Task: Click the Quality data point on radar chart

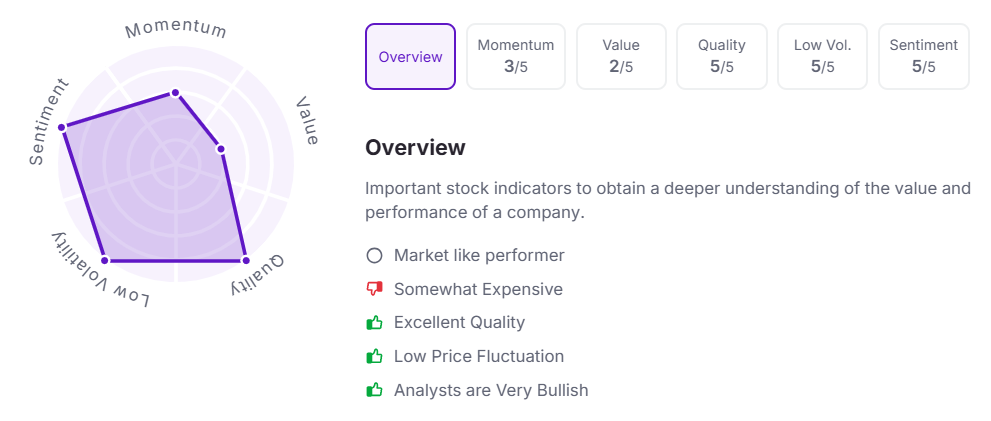Action: [x=245, y=260]
